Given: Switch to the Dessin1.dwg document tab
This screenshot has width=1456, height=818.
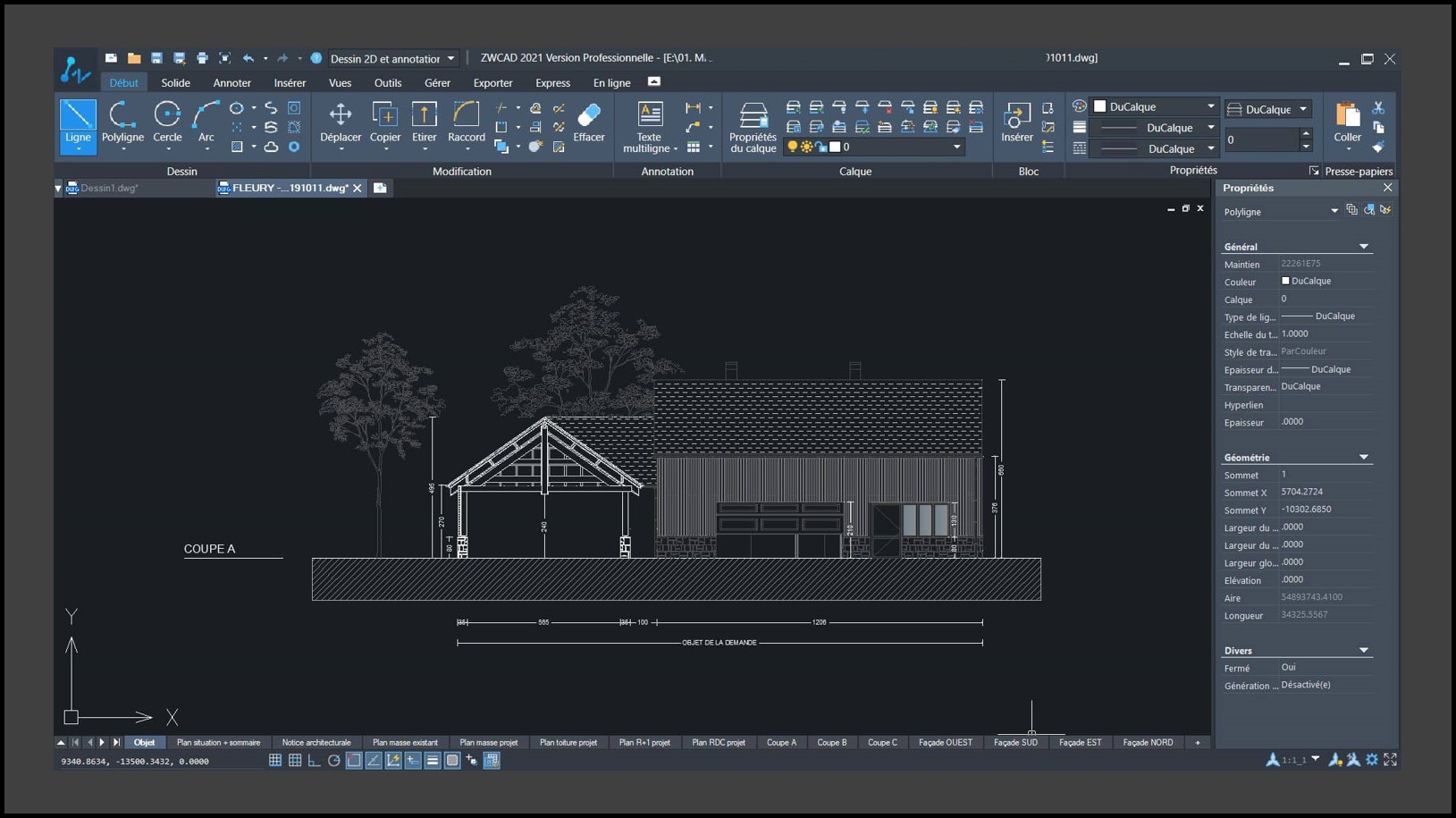Looking at the screenshot, I should pos(108,189).
